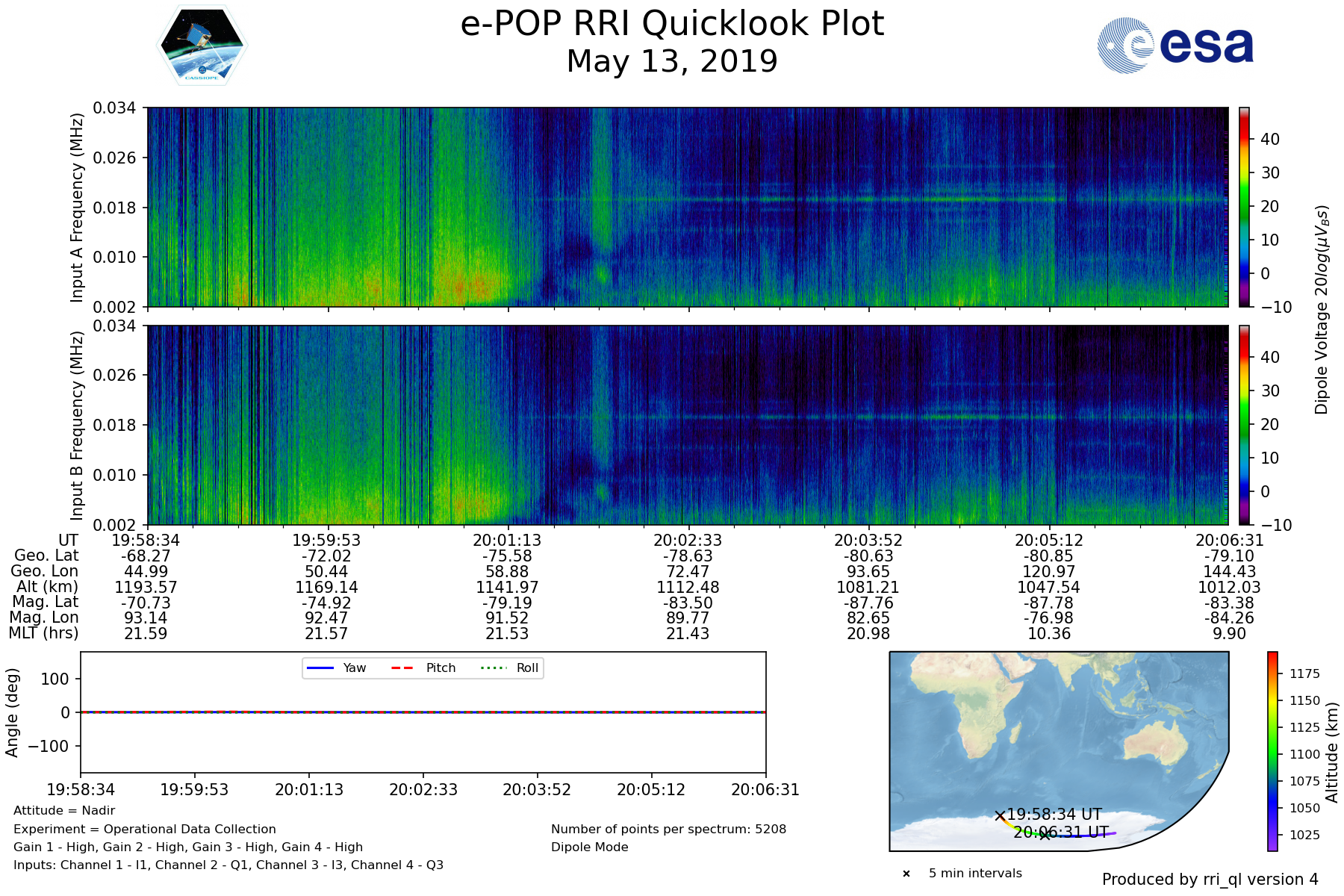Click the ESA logo
The width and height of the screenshot is (1344, 896).
tap(1175, 46)
